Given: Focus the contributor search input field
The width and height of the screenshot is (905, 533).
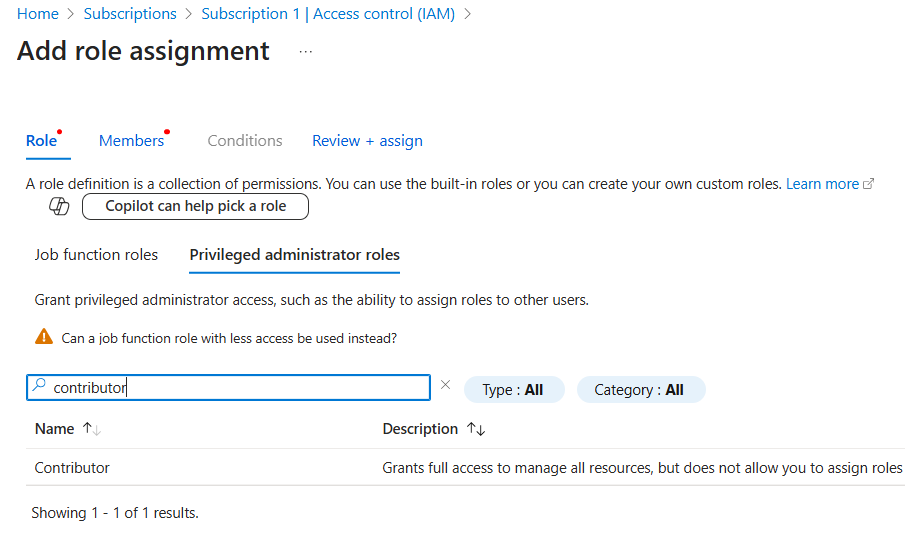Looking at the screenshot, I should (229, 387).
